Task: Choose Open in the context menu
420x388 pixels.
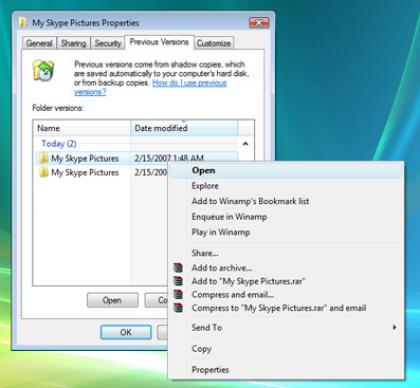Action: 286,170
